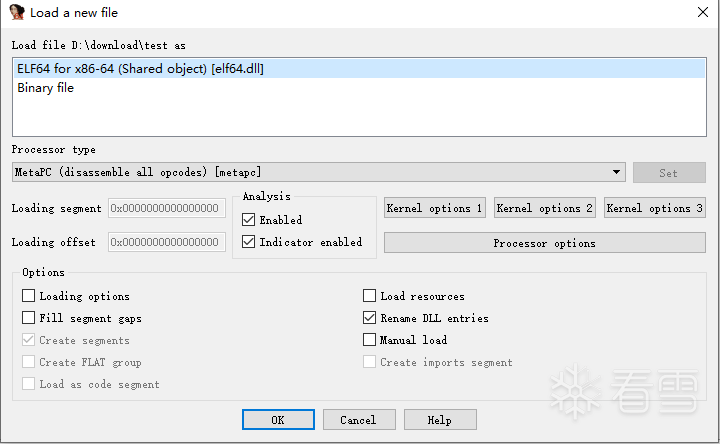Uncheck Rename DLL entries
Image resolution: width=720 pixels, height=444 pixels.
click(x=370, y=318)
